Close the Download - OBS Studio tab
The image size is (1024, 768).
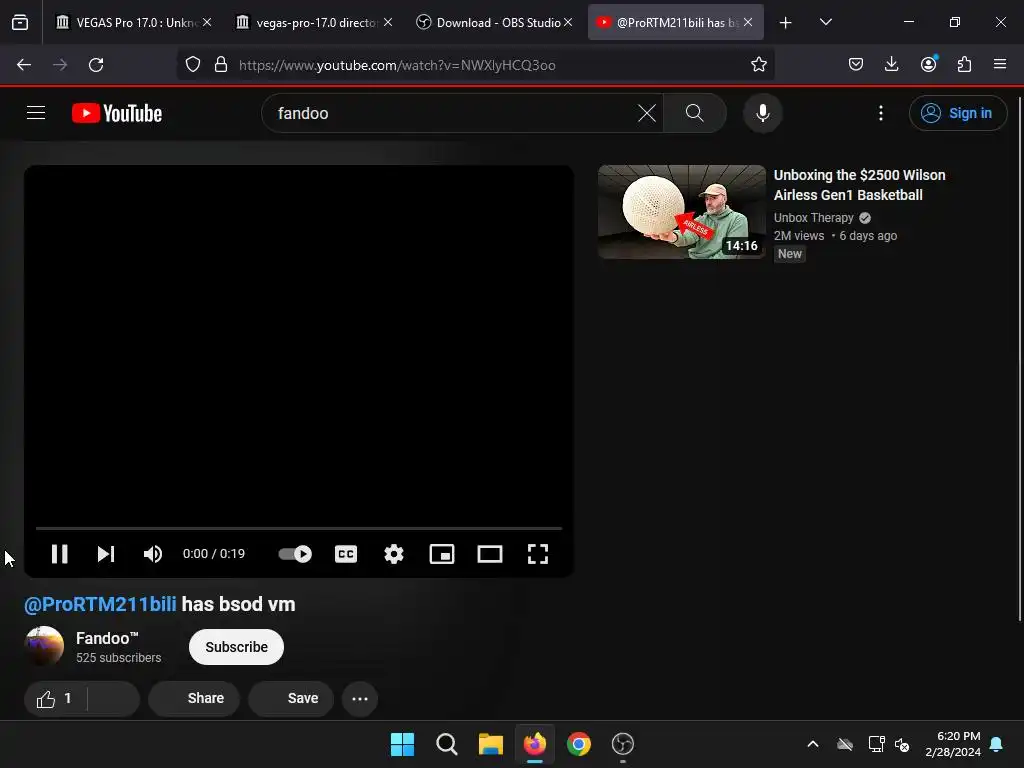click(x=568, y=22)
